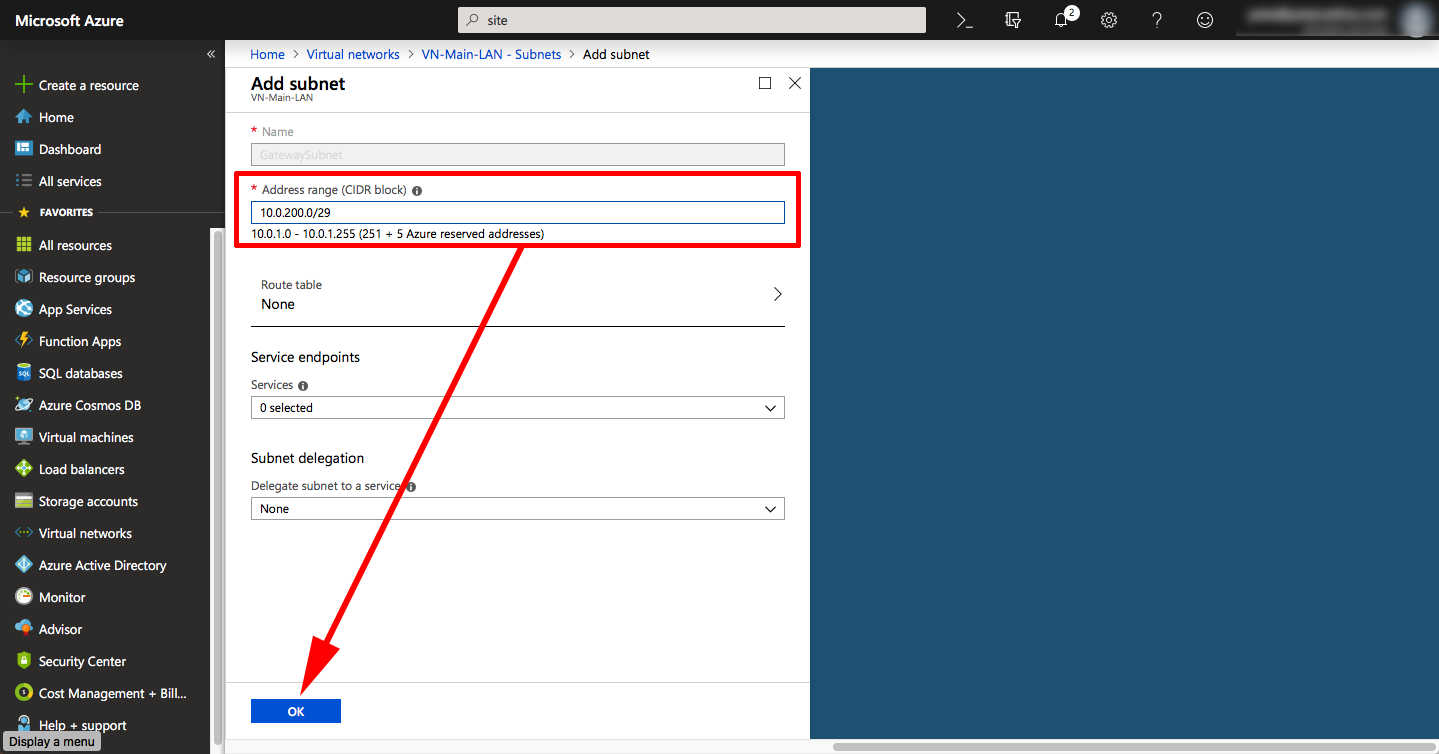Open Dashboard in the sidebar

(x=70, y=149)
